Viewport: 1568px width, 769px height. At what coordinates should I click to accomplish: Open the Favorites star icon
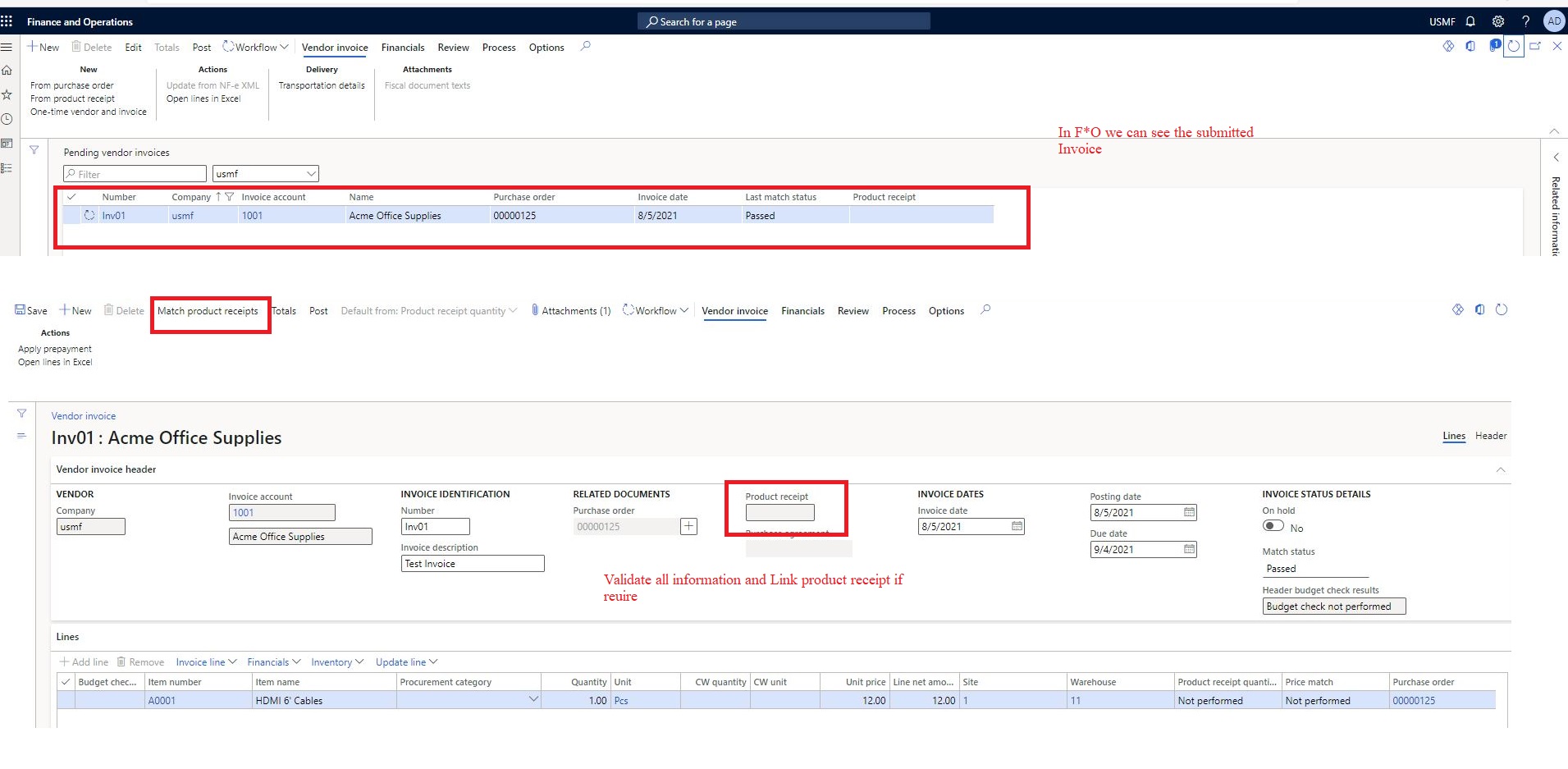click(x=7, y=94)
